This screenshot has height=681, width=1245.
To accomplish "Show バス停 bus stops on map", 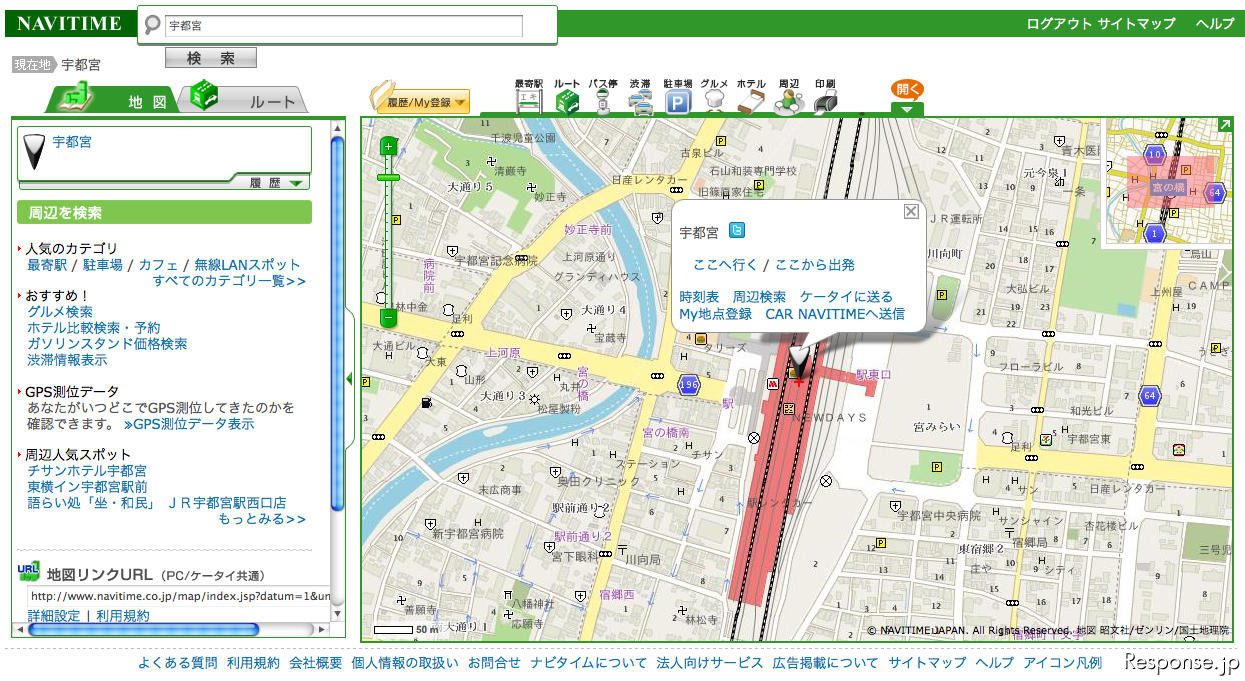I will pyautogui.click(x=603, y=99).
